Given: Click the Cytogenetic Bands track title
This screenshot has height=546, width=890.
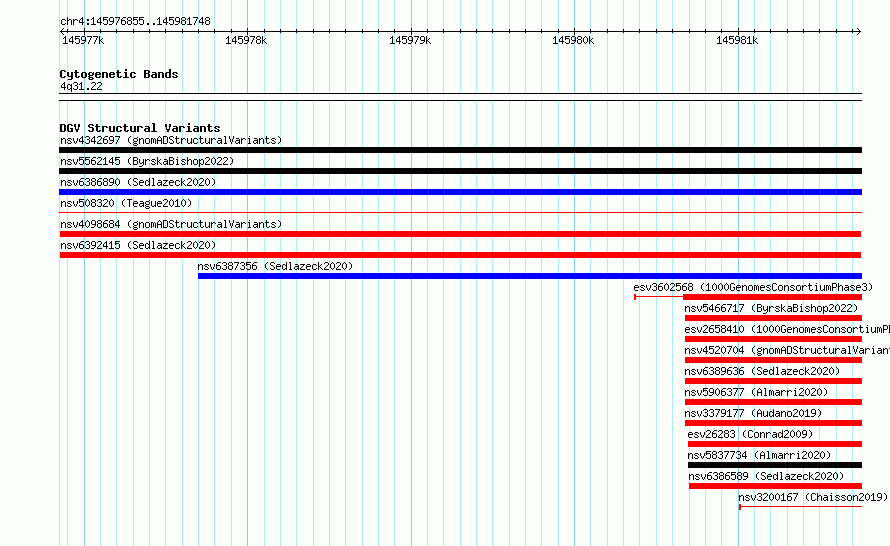Looking at the screenshot, I should [x=119, y=74].
